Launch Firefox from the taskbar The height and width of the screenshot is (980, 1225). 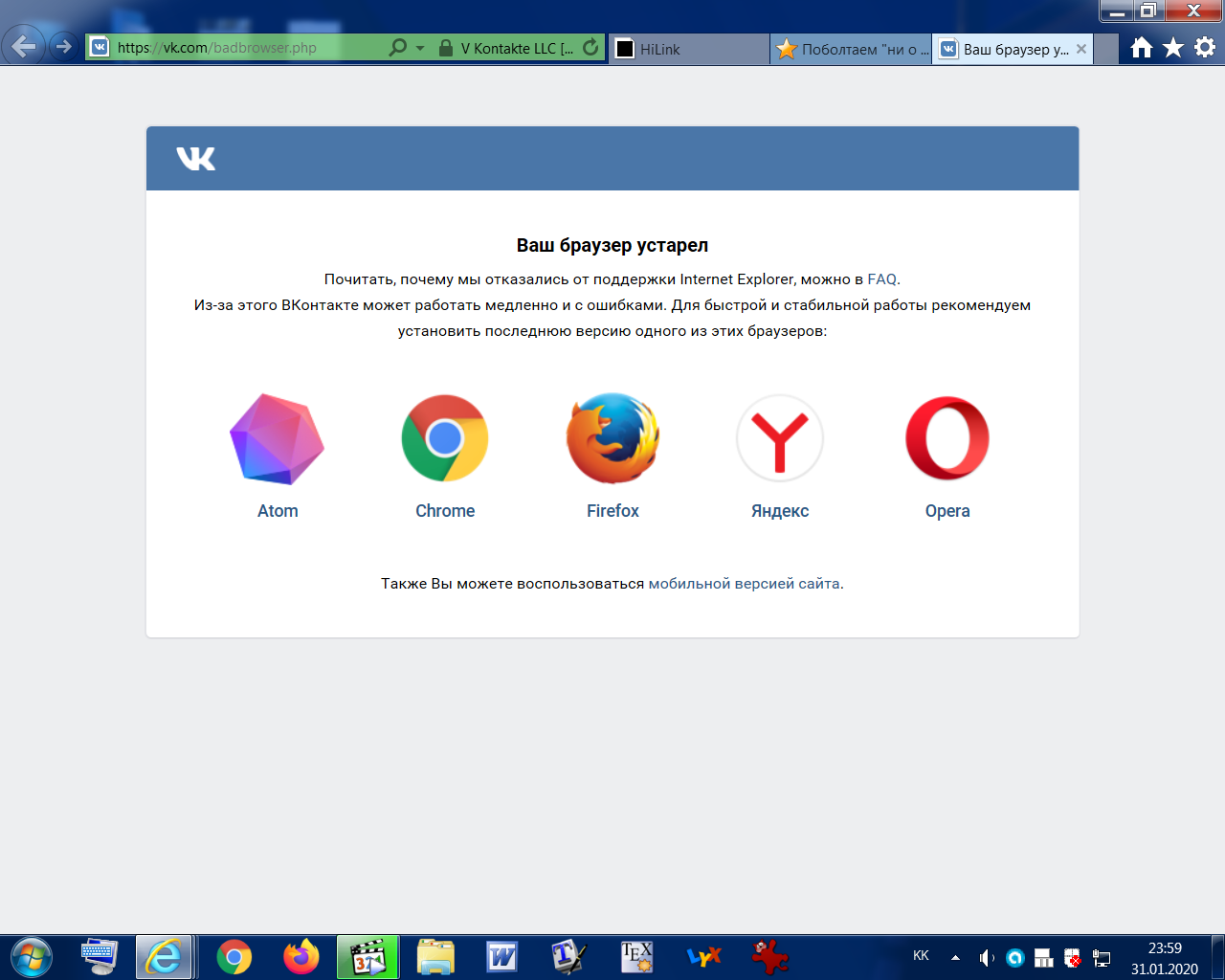(301, 957)
